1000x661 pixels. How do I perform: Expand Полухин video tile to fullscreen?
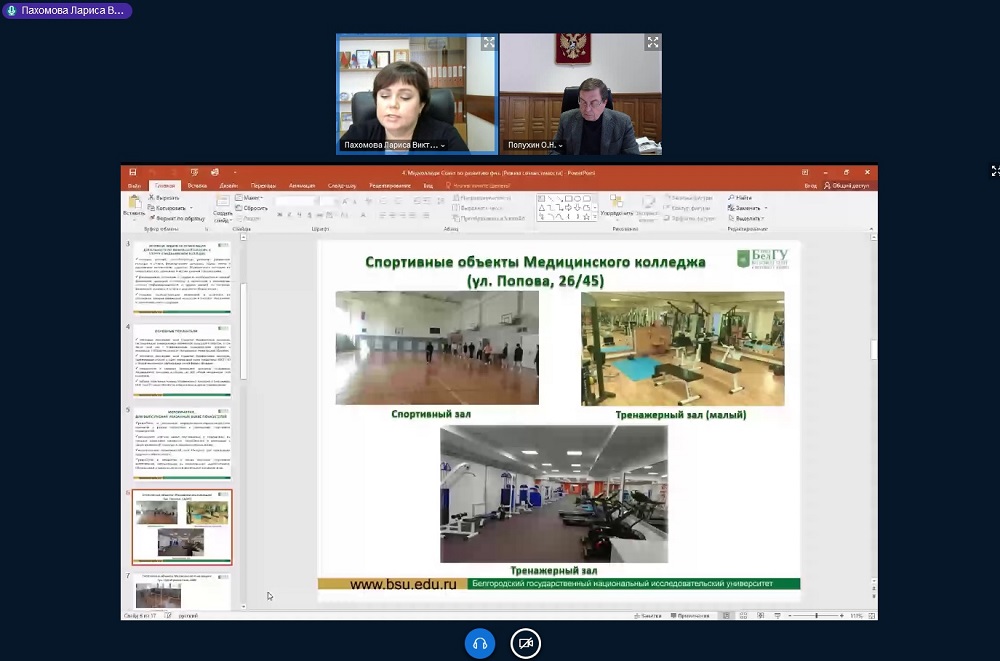point(653,43)
